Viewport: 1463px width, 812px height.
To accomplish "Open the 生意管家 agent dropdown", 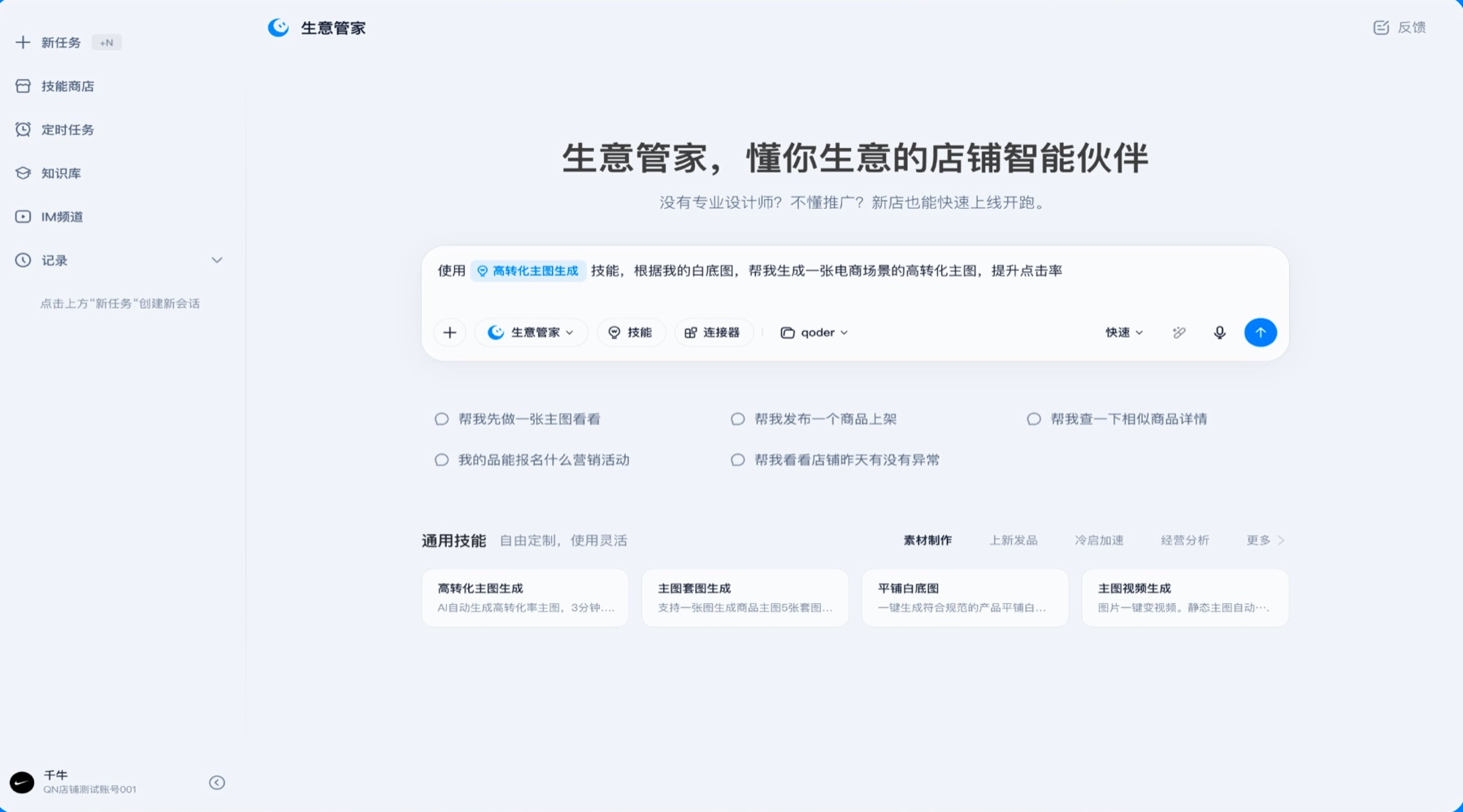I will coord(531,332).
